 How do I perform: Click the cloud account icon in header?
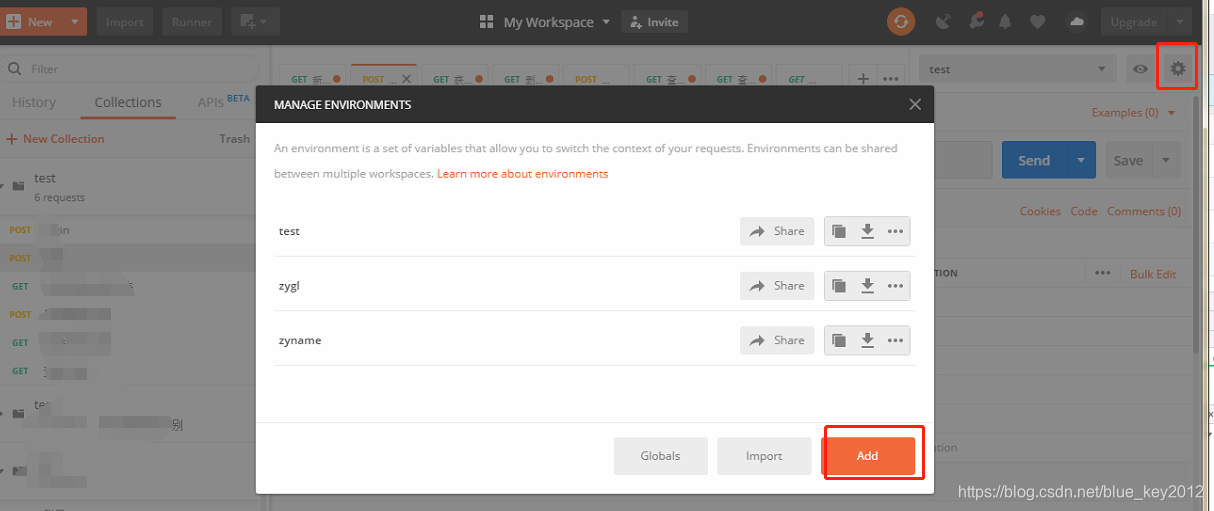(x=1076, y=21)
